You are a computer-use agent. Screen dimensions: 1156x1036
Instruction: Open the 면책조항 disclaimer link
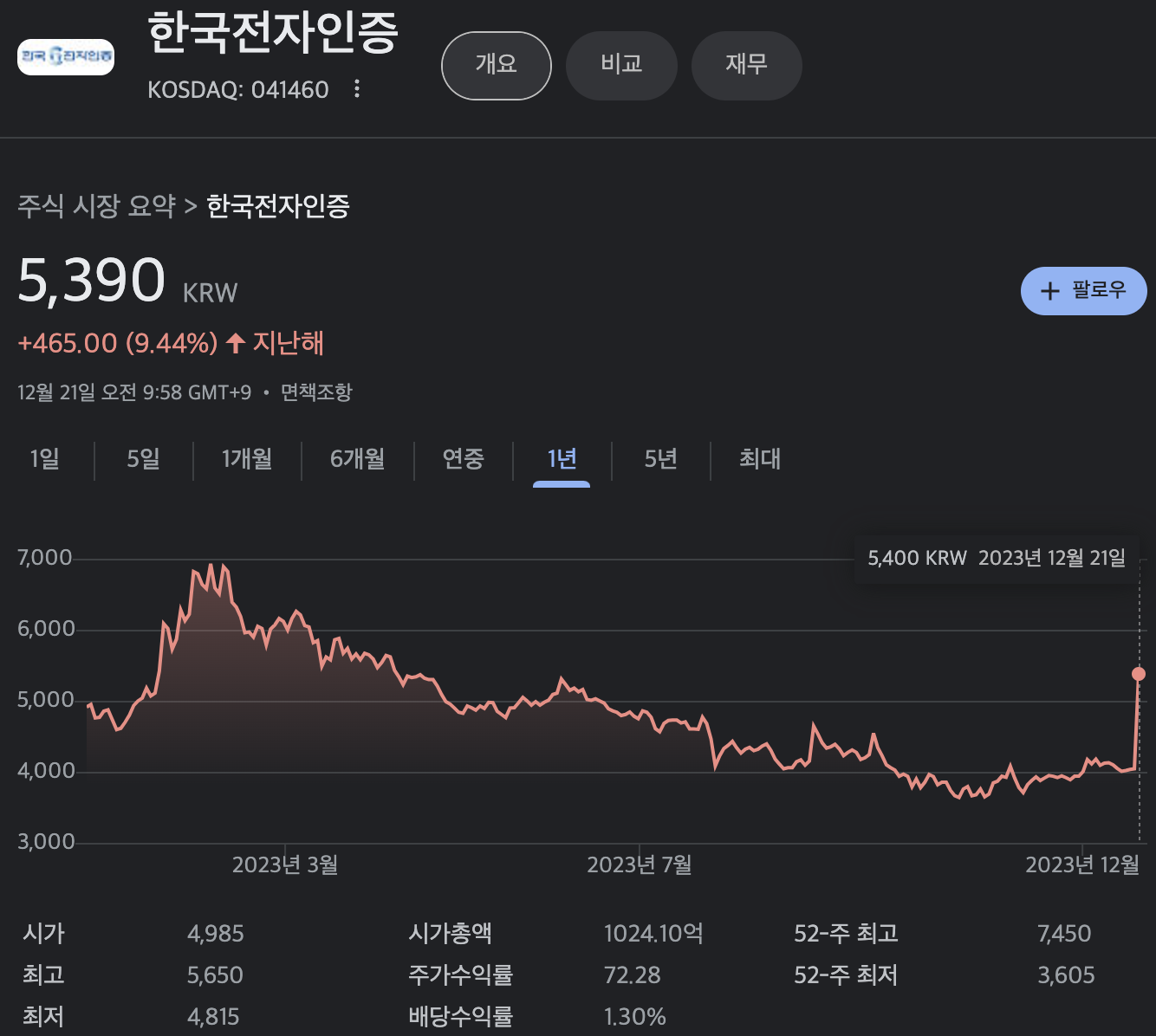tap(316, 392)
